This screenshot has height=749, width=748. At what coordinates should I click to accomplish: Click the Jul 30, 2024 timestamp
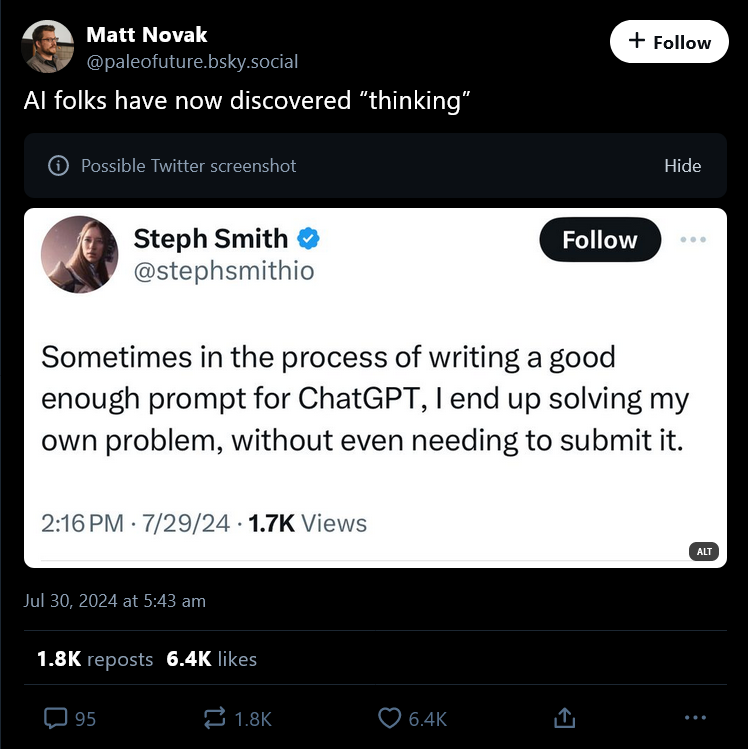115,600
